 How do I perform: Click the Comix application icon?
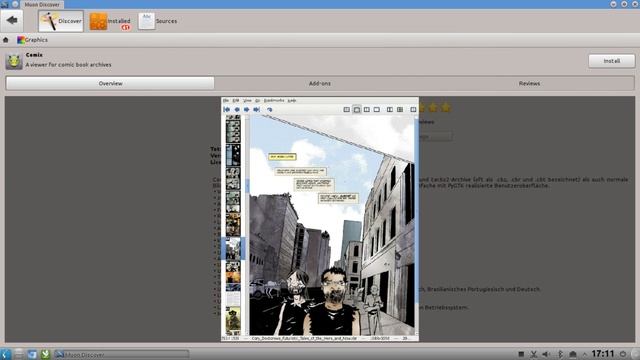14,61
